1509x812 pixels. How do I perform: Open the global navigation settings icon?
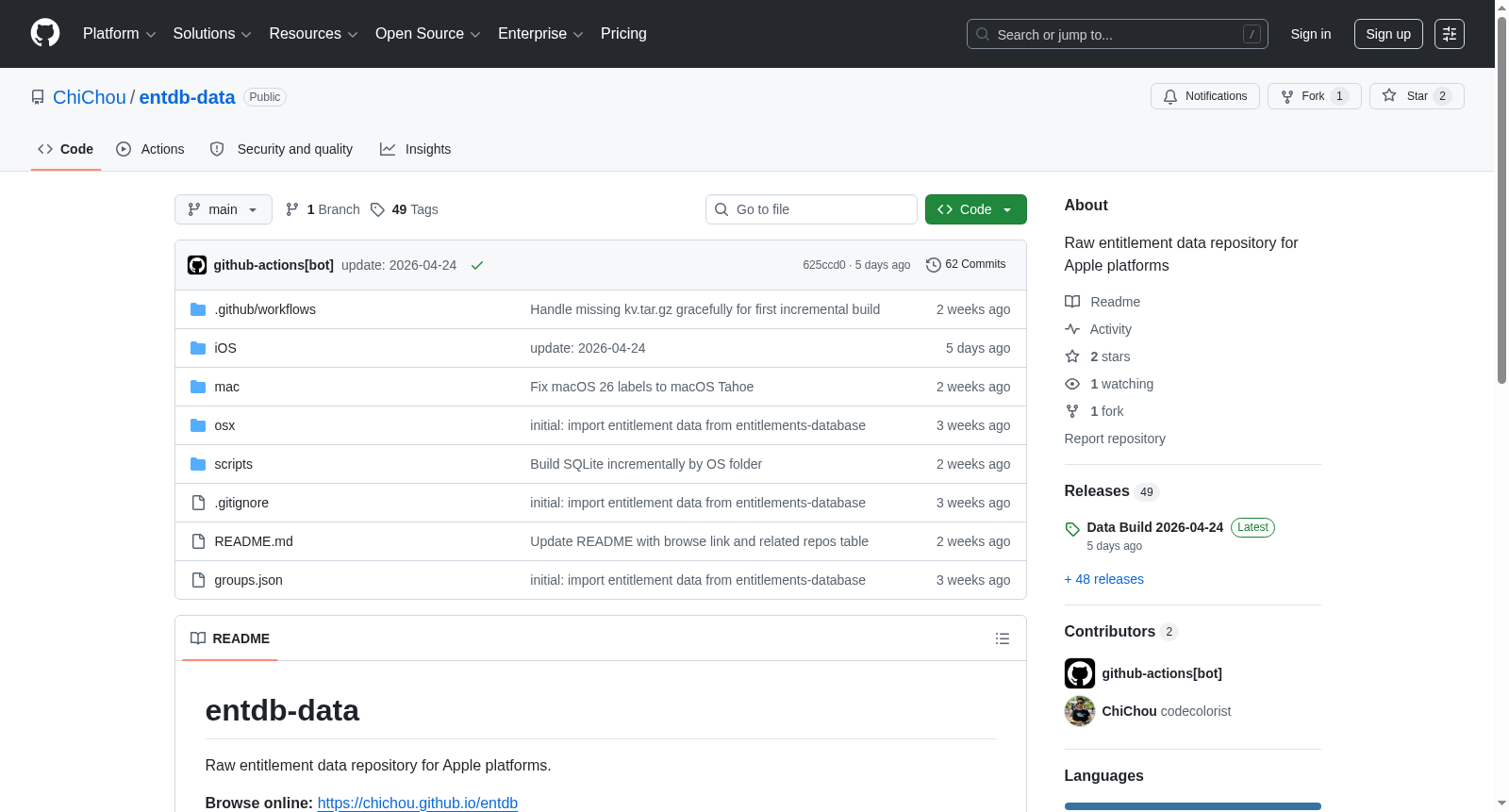[x=1450, y=34]
